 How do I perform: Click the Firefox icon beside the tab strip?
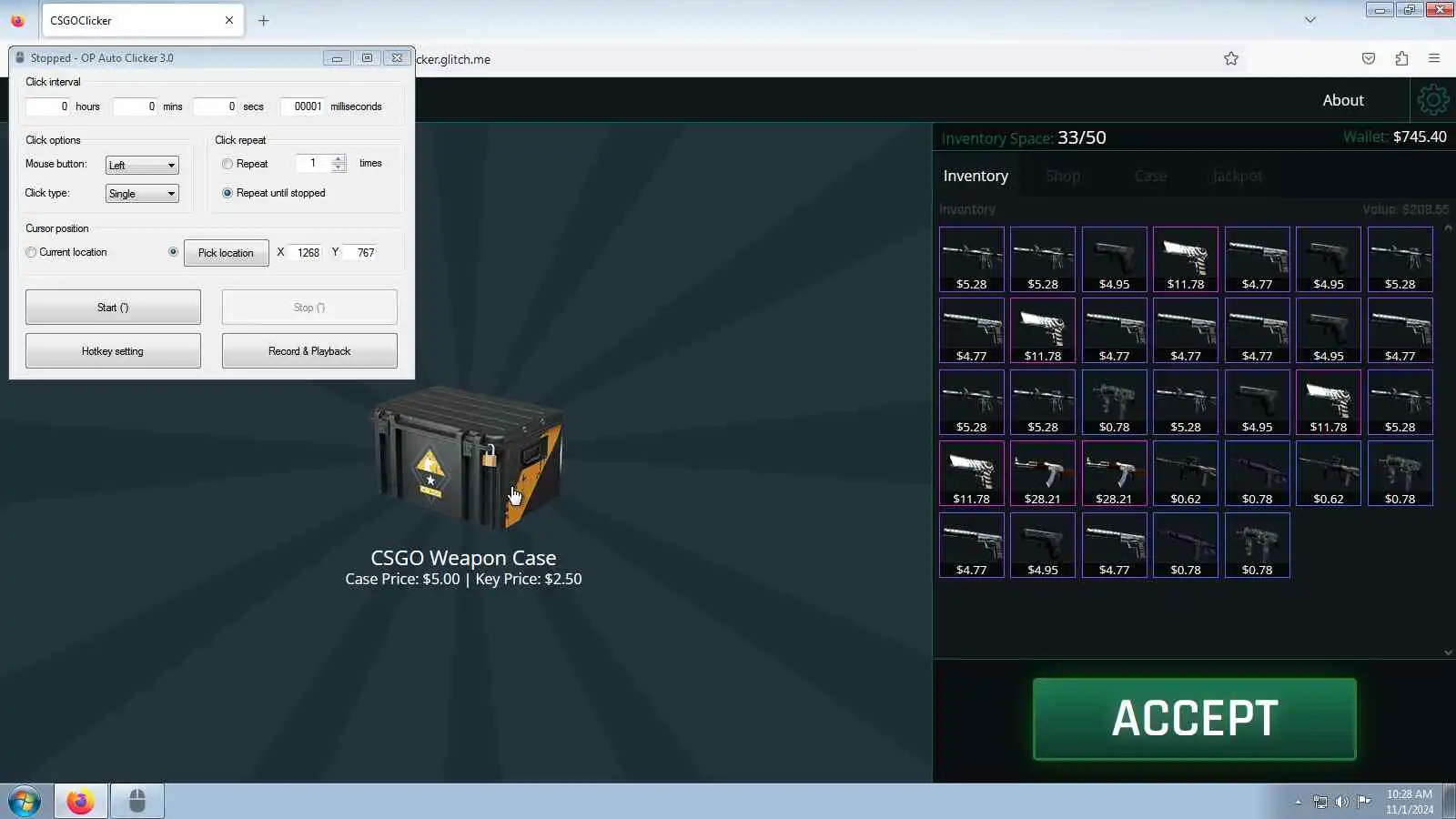(18, 20)
